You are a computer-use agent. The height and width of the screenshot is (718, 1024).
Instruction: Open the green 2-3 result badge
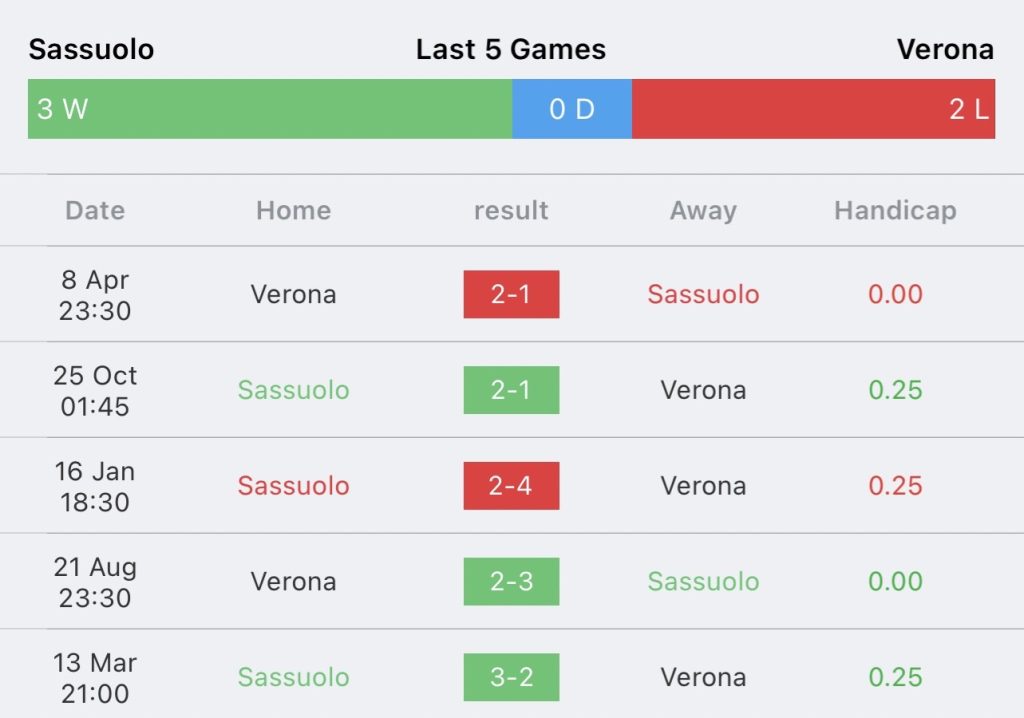point(511,581)
